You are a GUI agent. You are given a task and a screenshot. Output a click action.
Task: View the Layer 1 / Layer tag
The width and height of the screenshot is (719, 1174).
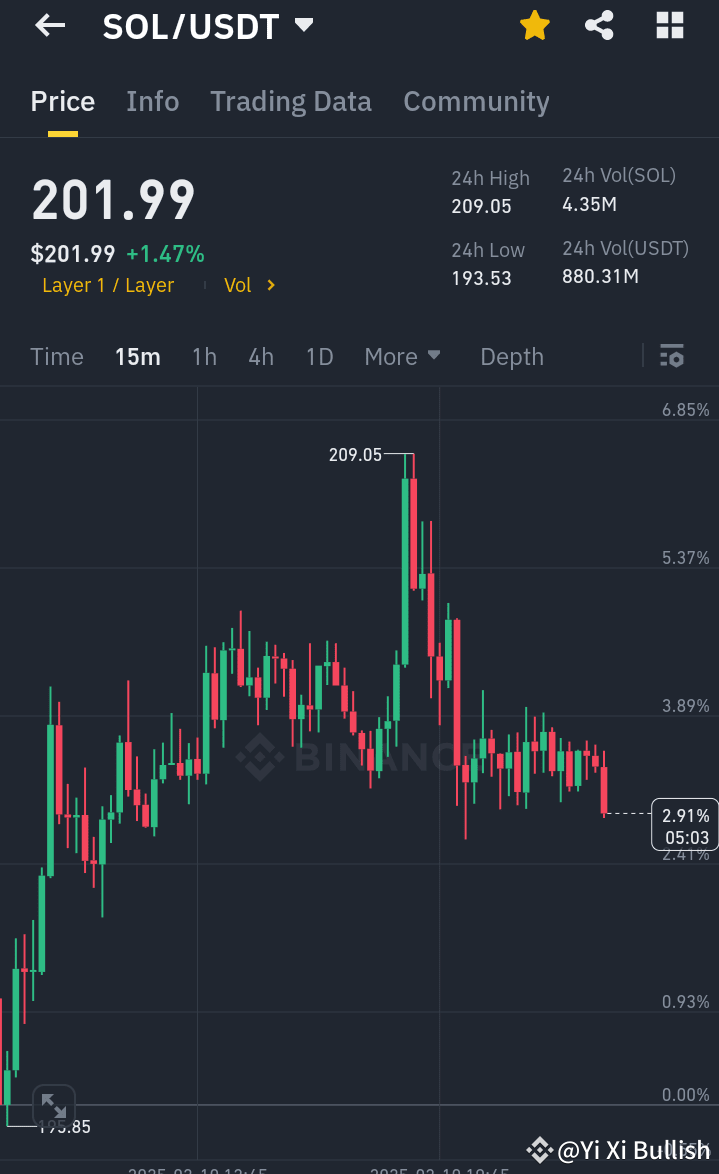(108, 285)
